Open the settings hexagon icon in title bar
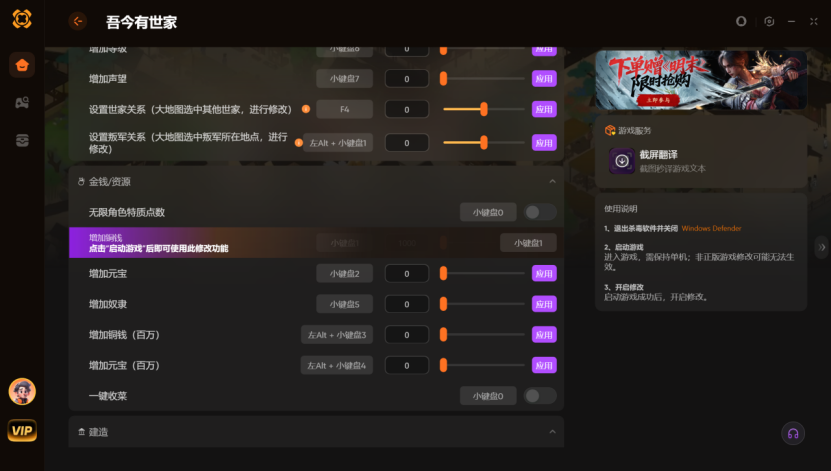This screenshot has height=471, width=831. [769, 21]
